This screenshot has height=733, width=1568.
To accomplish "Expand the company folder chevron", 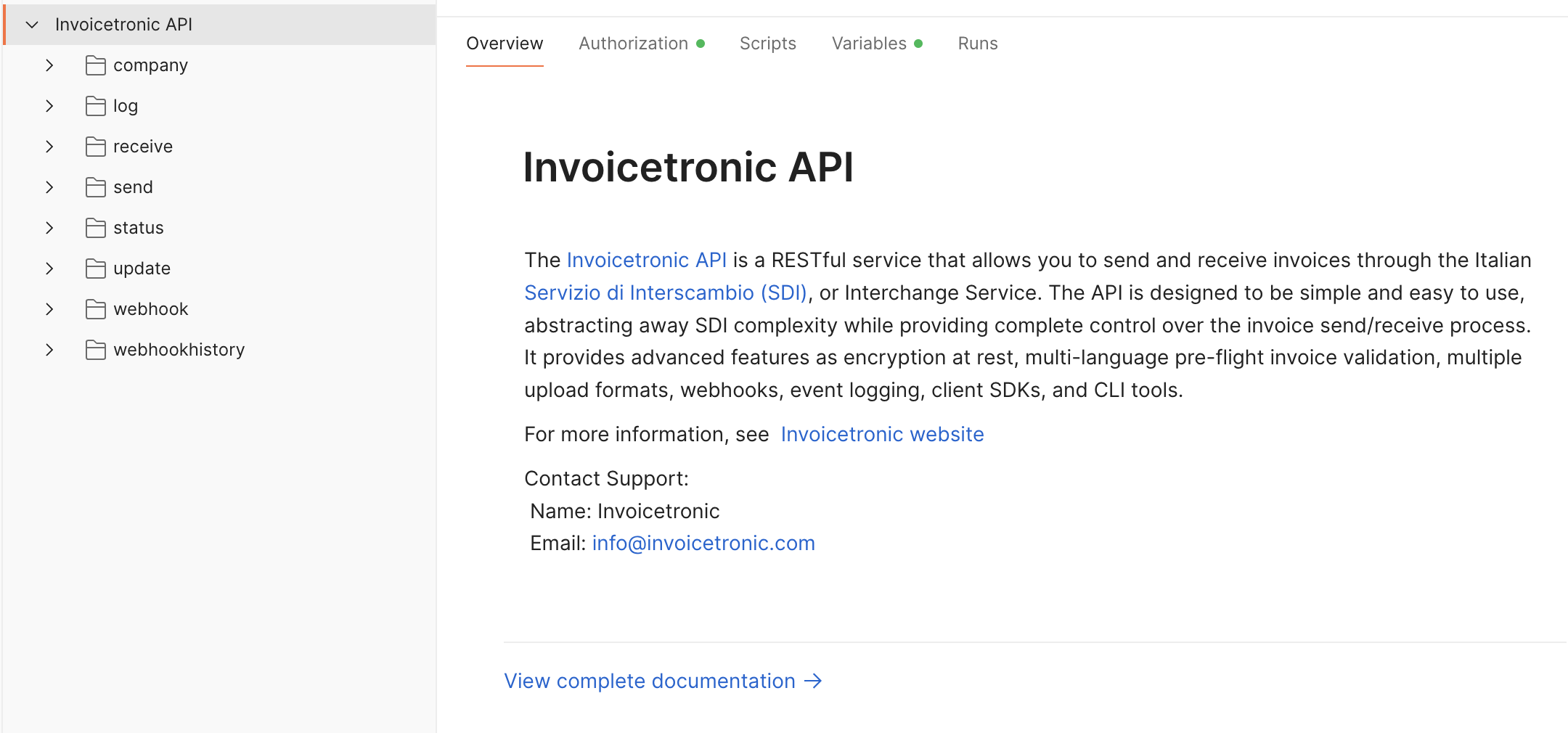I will 49,65.
